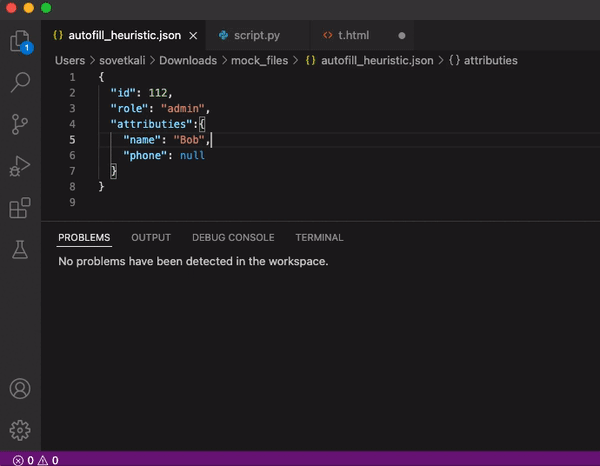The width and height of the screenshot is (600, 466).
Task: Click the JSON braces icon on active tab
Action: pos(58,36)
